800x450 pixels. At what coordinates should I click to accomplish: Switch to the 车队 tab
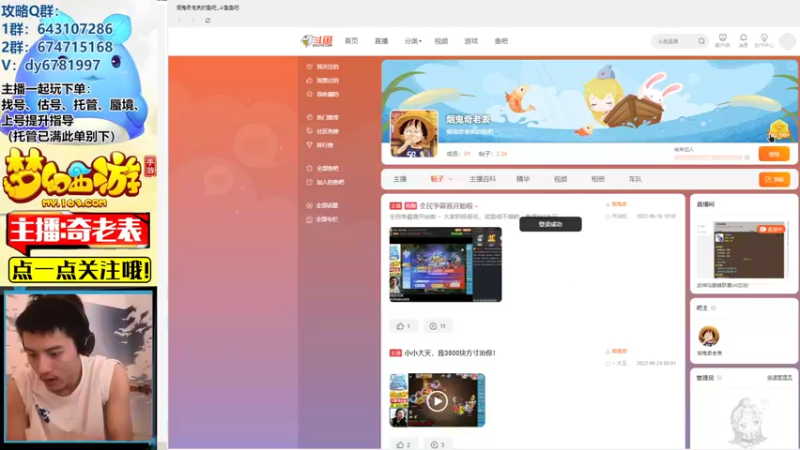point(635,179)
